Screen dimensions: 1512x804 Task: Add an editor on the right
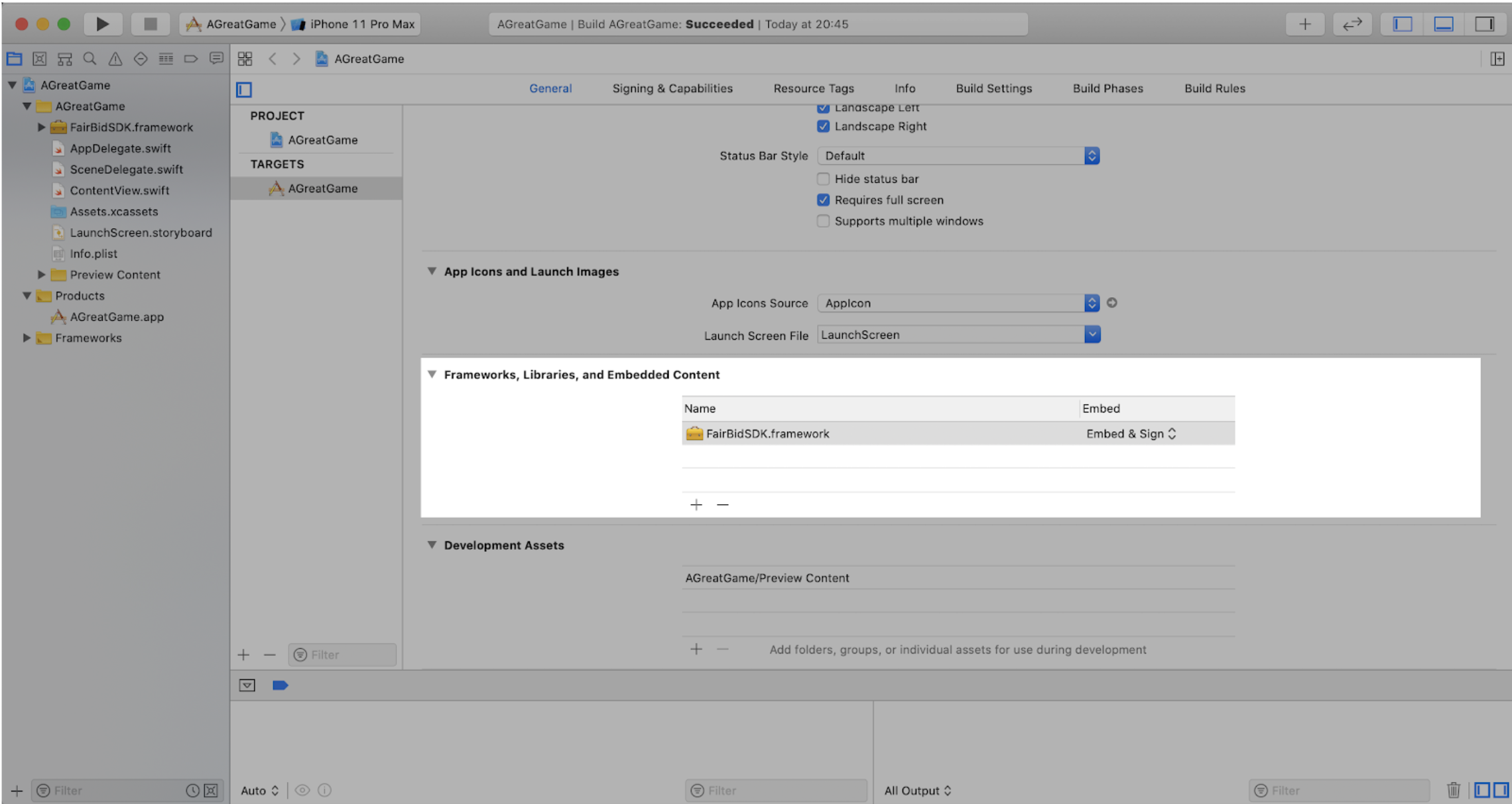tap(1497, 58)
